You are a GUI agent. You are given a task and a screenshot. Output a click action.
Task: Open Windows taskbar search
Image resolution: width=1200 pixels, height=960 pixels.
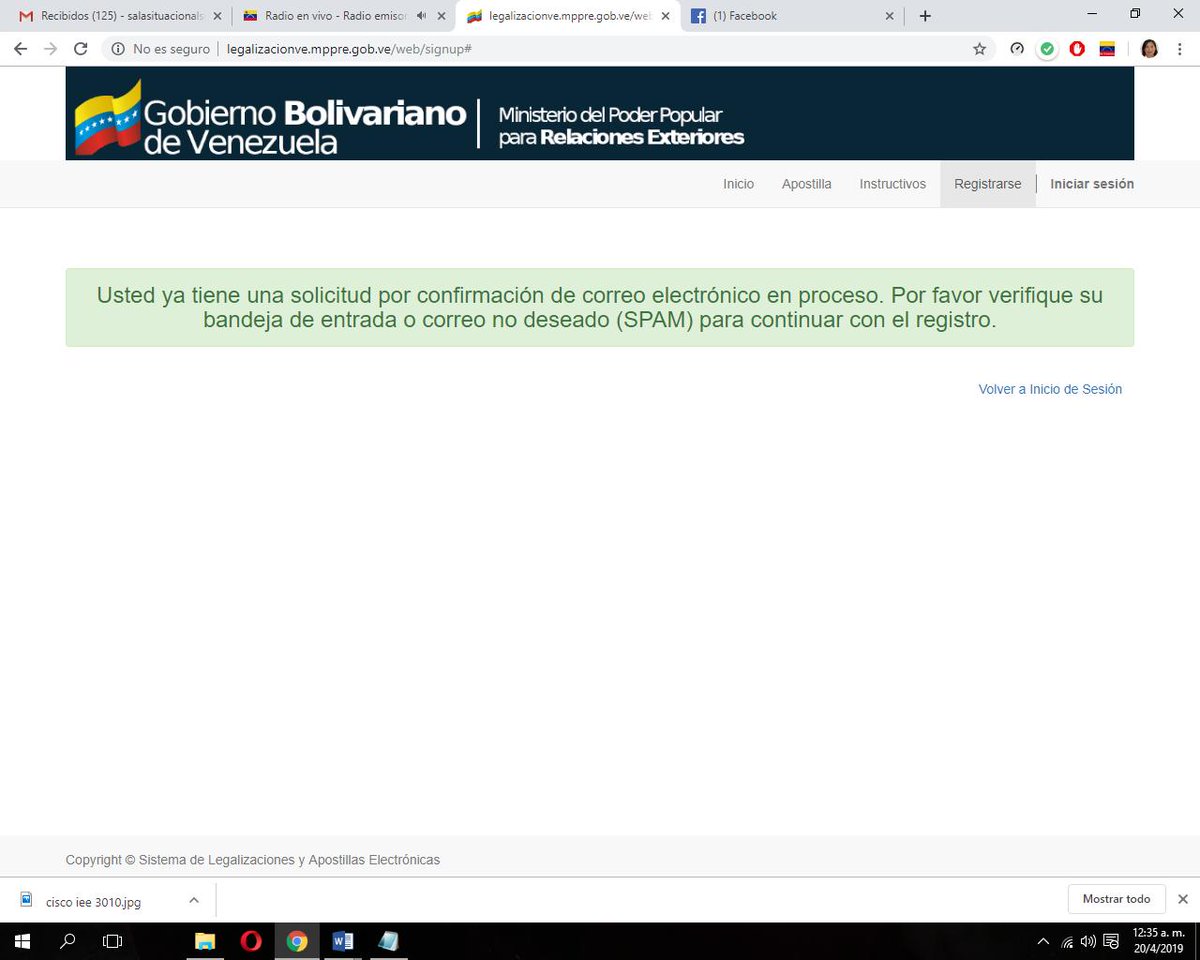[x=68, y=941]
